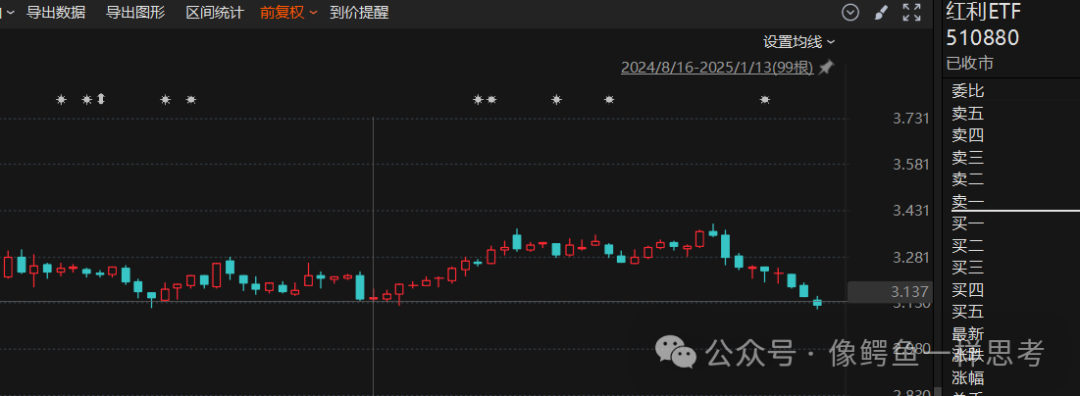This screenshot has height=396, width=1080.
Task: Select the paintbrush drawing tool icon
Action: coord(881,12)
